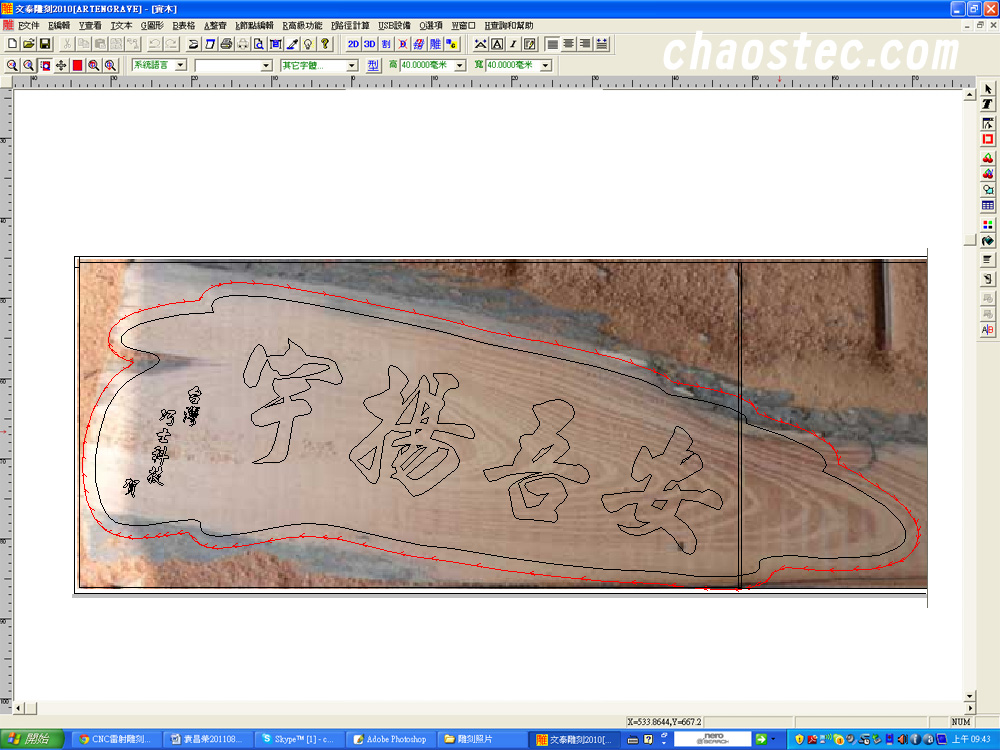Click the yellow question mark help icon
This screenshot has height=750, width=1000.
coord(325,44)
